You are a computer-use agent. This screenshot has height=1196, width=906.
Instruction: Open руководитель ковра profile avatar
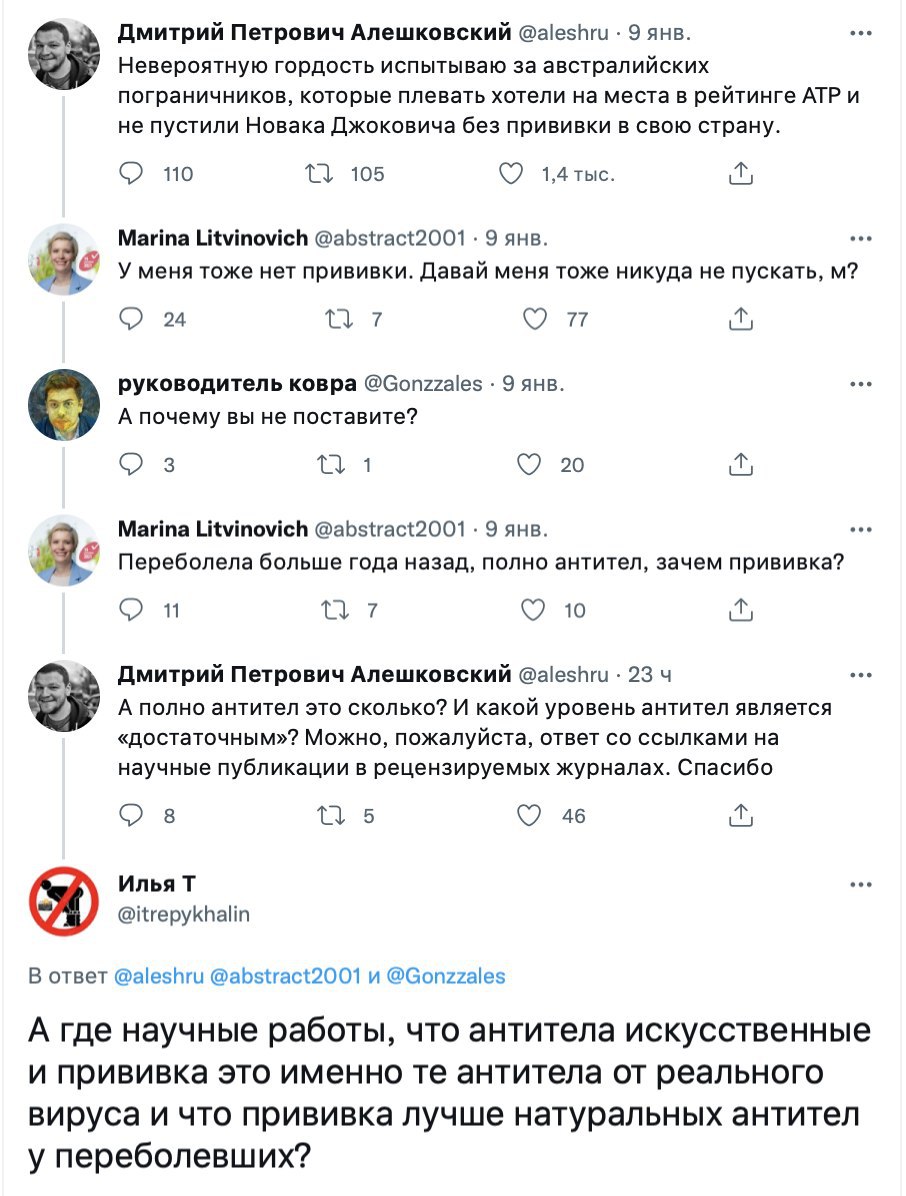(x=63, y=404)
